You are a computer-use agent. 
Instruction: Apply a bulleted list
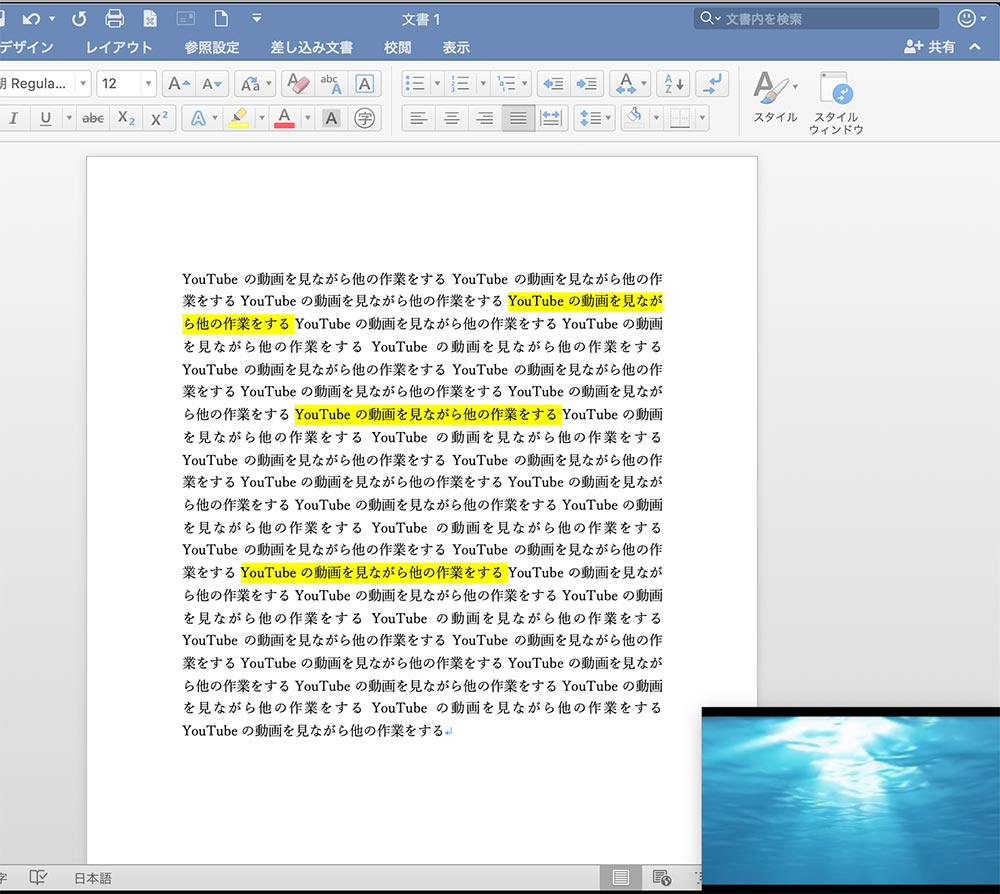tap(415, 84)
